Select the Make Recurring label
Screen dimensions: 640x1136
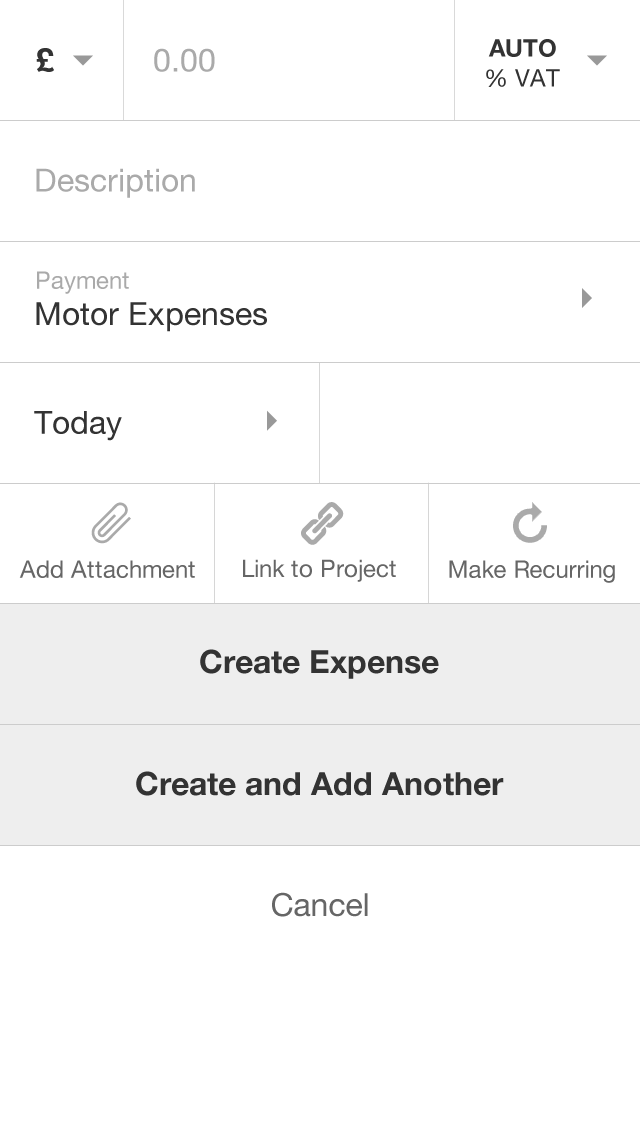tap(531, 570)
